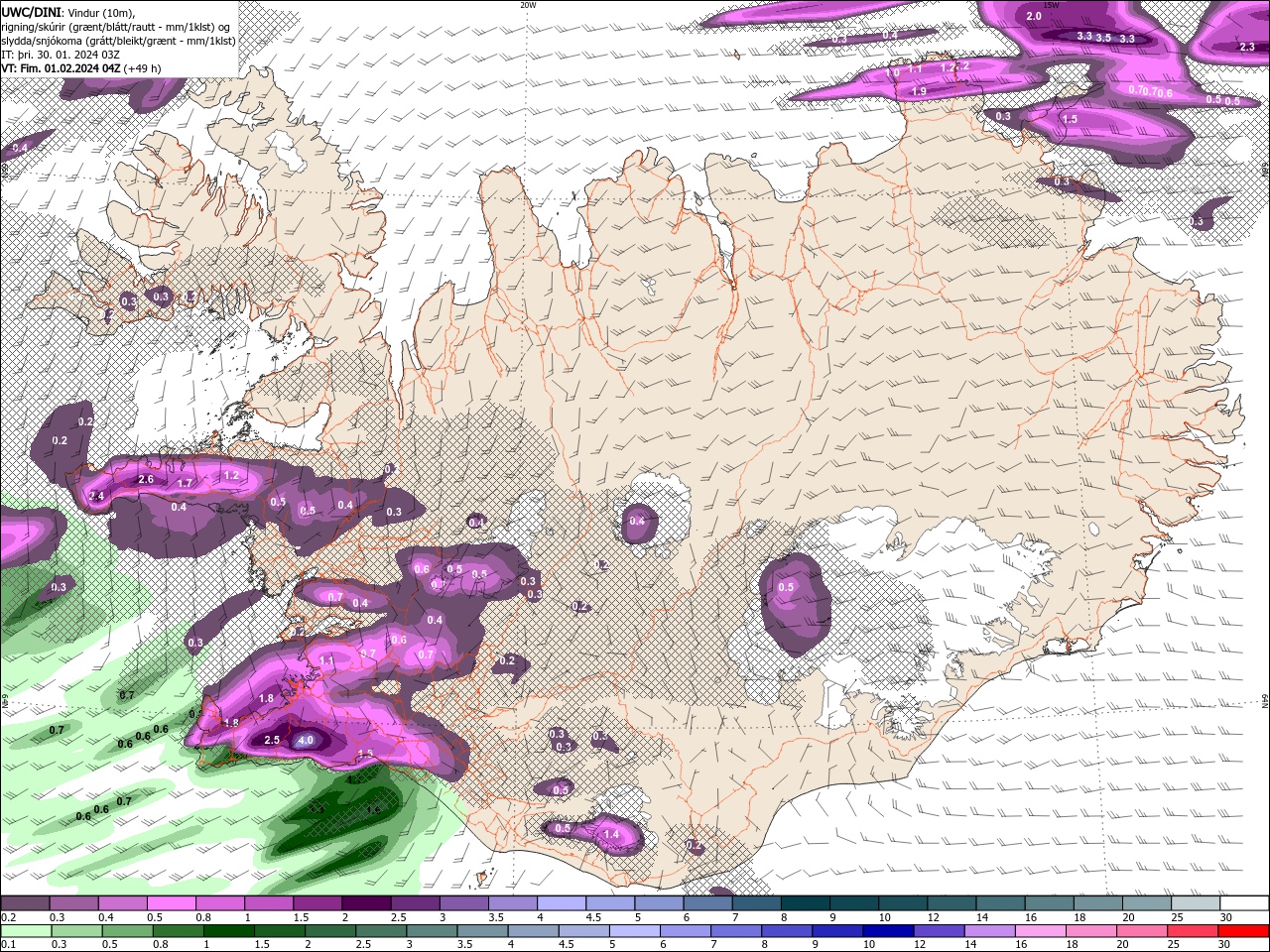This screenshot has width=1270, height=952.
Task: Click the 'slydda/snjókoma (grátt/bleikt/grænt - mm/1klst)' line
Action: tap(118, 41)
